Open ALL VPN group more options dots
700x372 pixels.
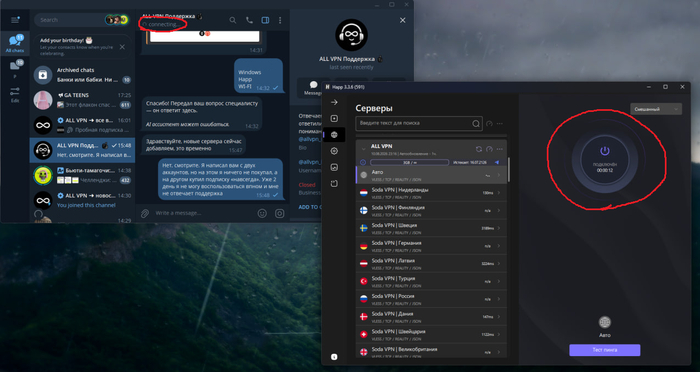point(500,149)
